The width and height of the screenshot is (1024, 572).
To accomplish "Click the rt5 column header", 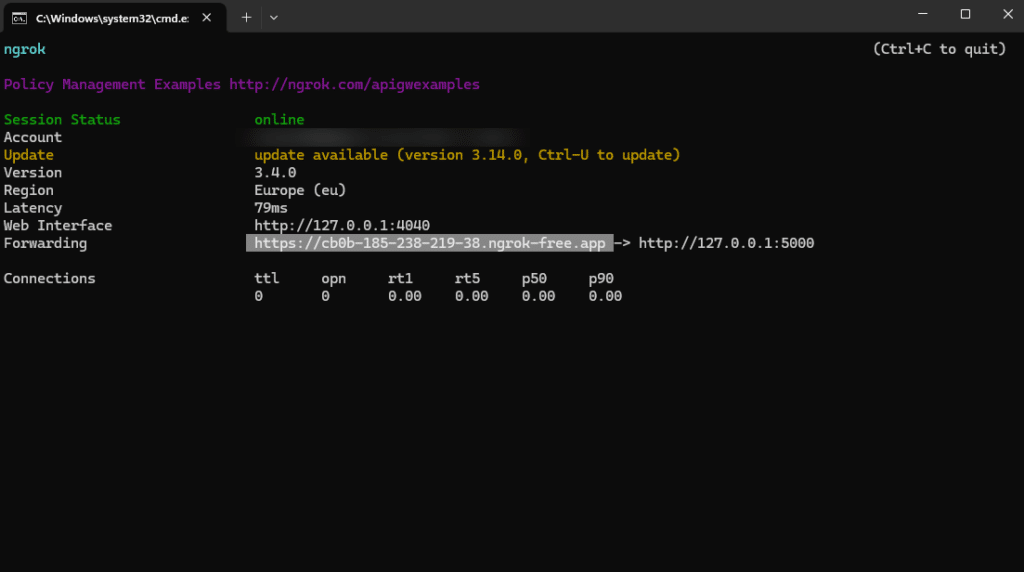I will [x=467, y=278].
